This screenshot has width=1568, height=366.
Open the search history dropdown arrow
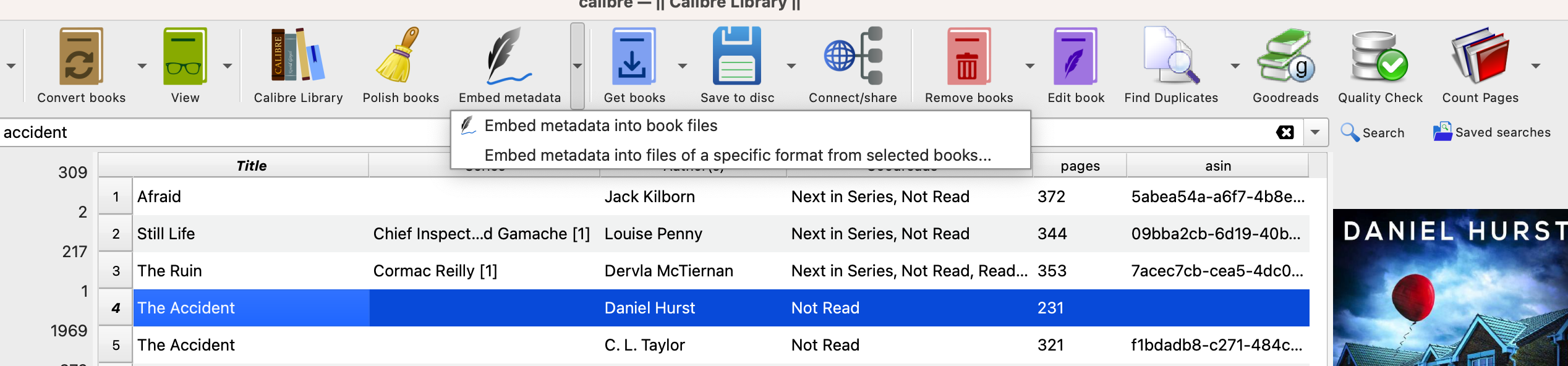tap(1315, 132)
